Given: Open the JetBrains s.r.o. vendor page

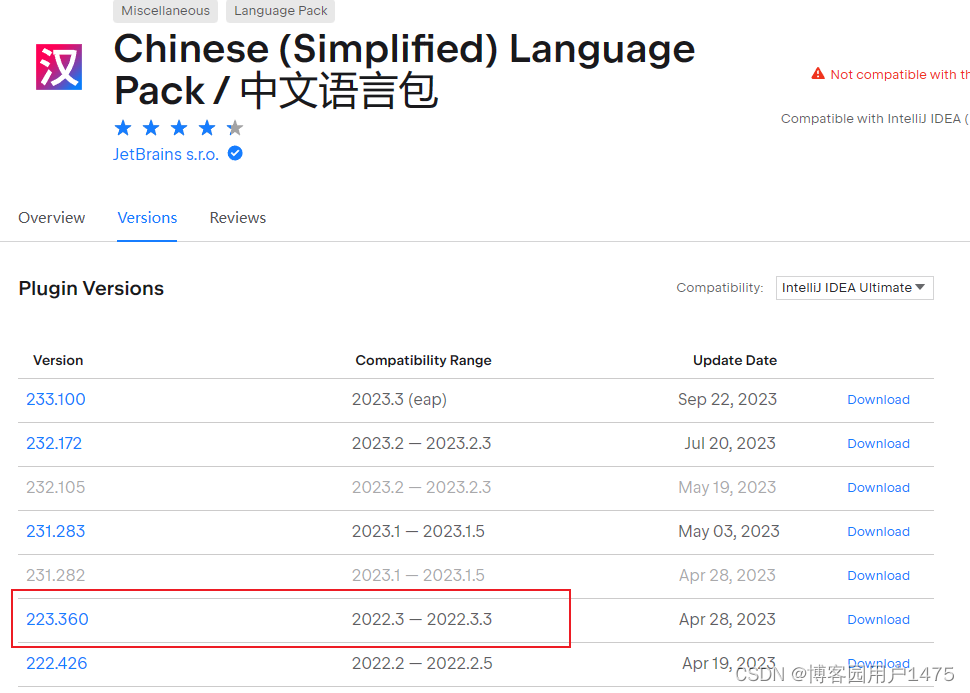Looking at the screenshot, I should [x=166, y=154].
